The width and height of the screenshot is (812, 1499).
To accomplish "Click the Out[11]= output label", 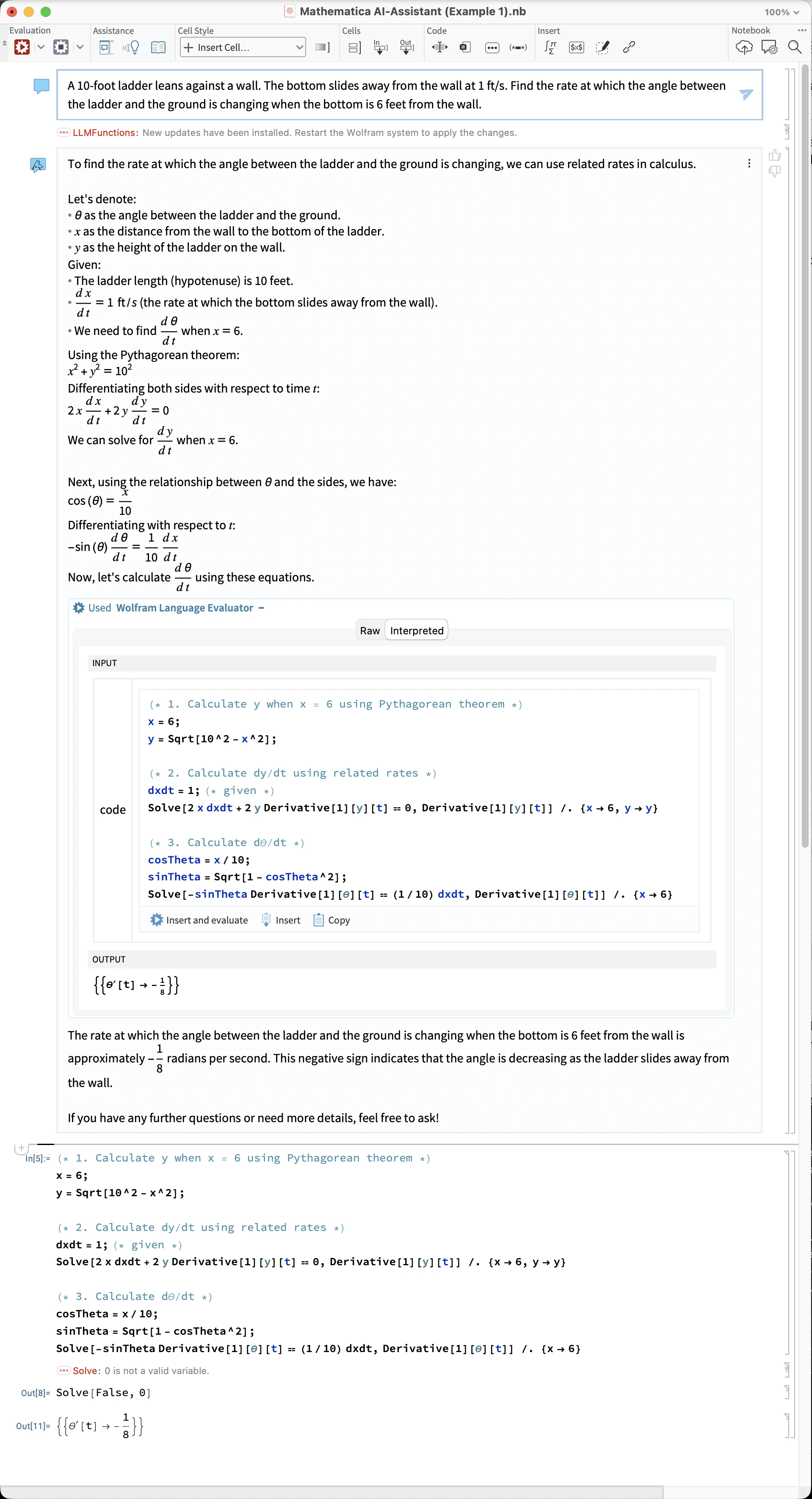I will [x=33, y=1426].
